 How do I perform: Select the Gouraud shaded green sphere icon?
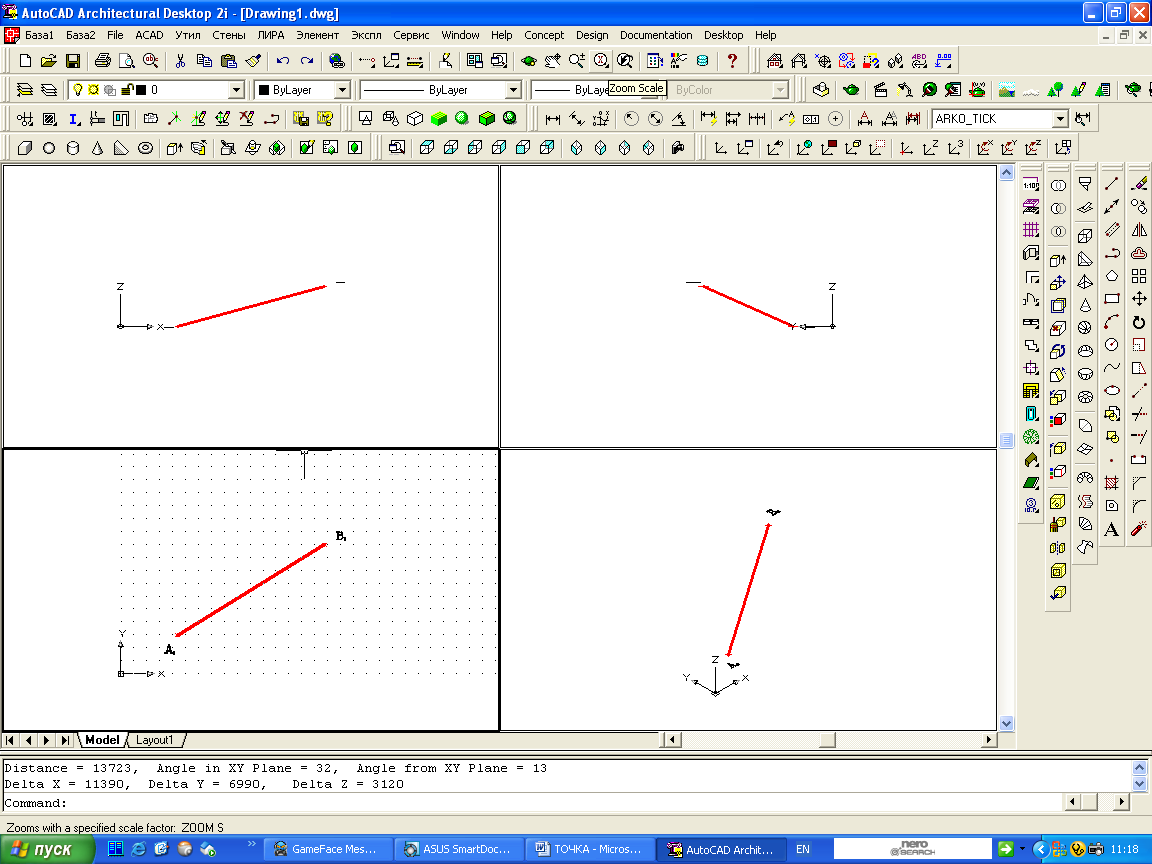(462, 118)
